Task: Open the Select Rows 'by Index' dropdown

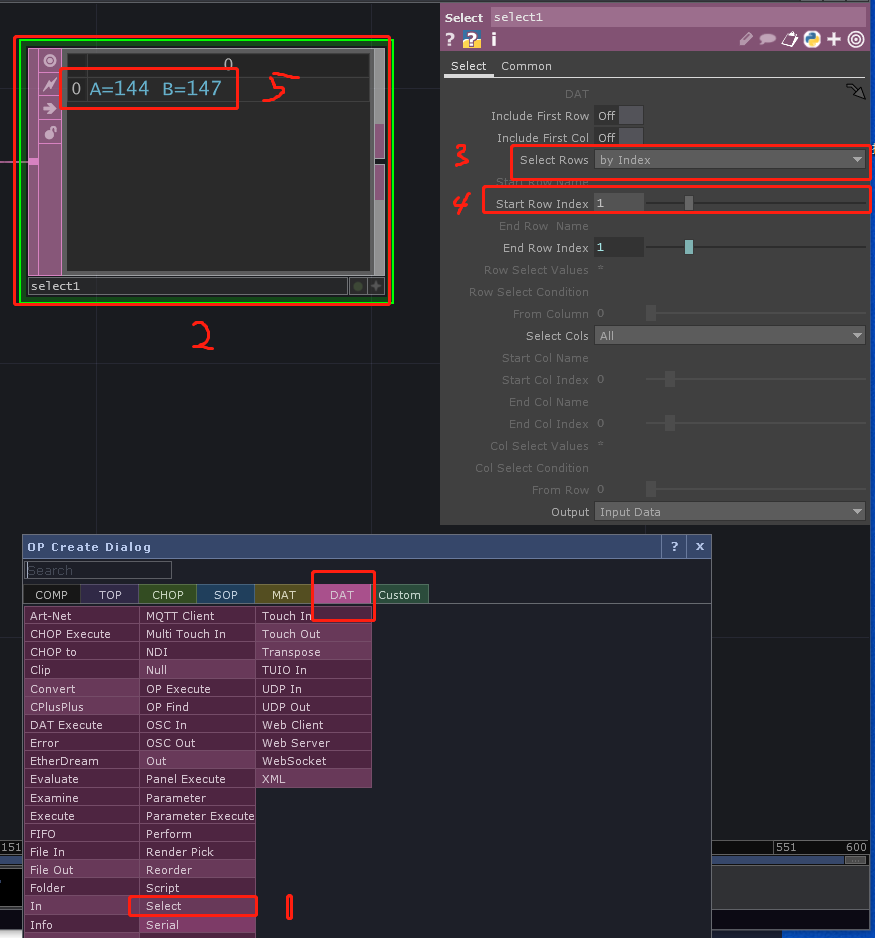Action: pyautogui.click(x=730, y=159)
